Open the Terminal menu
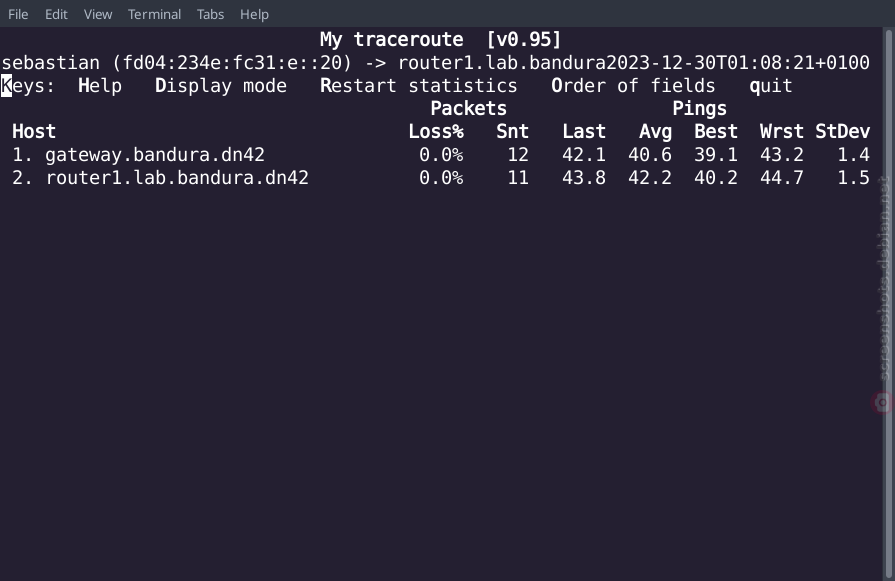Image resolution: width=895 pixels, height=581 pixels. [154, 14]
